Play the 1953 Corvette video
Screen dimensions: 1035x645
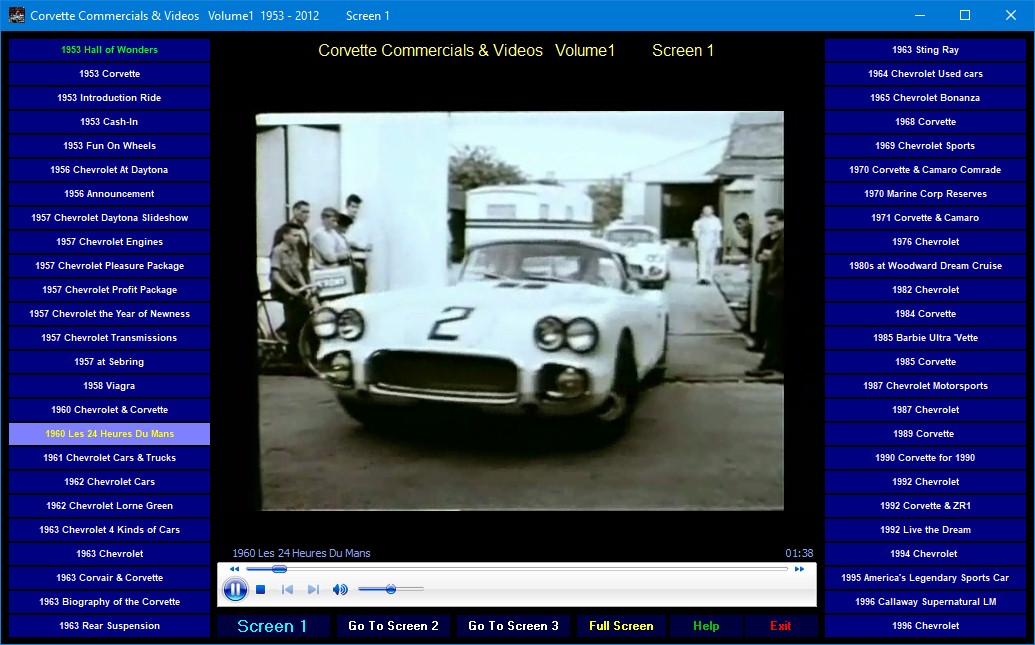(110, 74)
